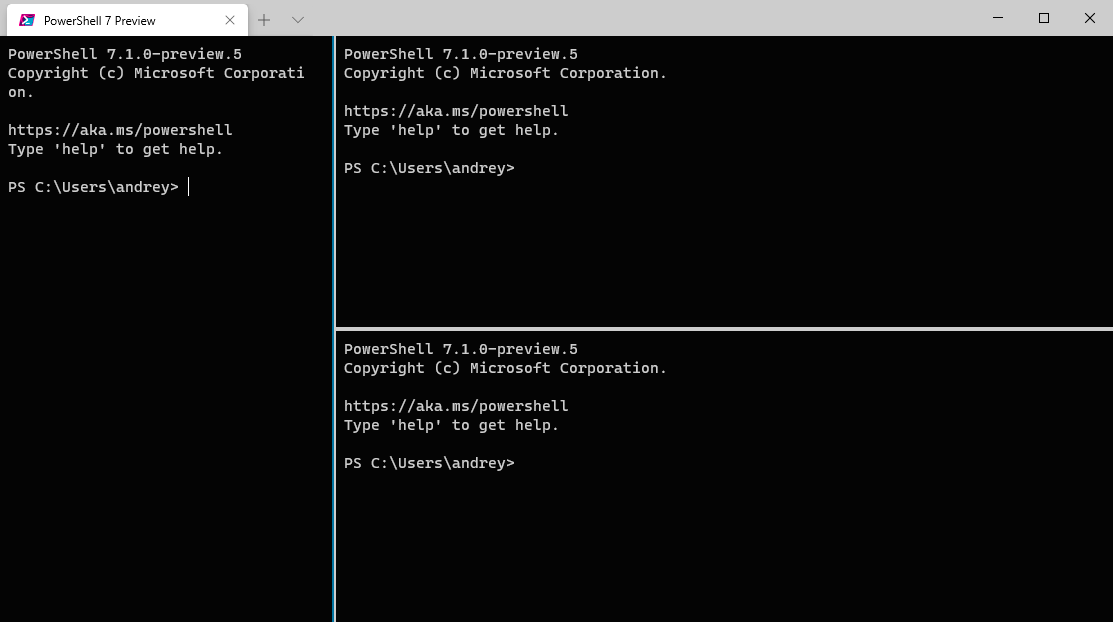Minimize the terminal window
The image size is (1113, 622).
(998, 18)
